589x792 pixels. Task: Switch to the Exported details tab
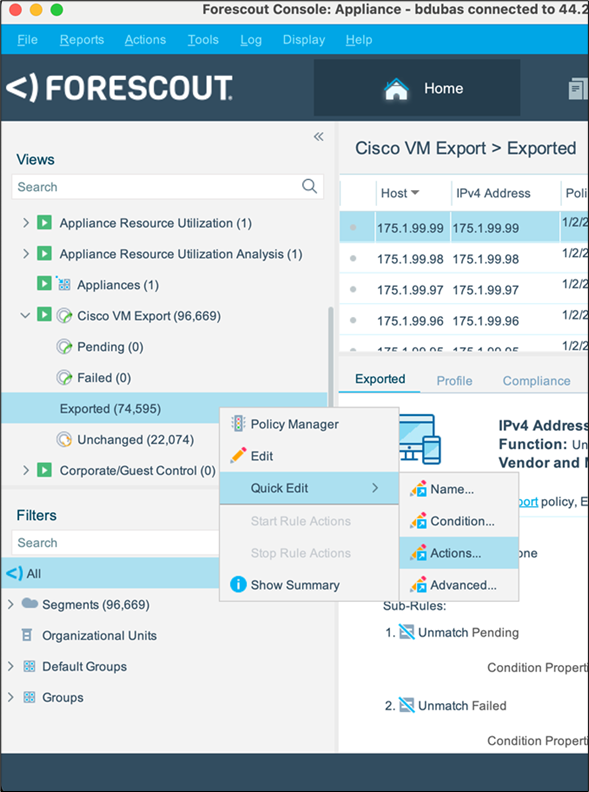tap(380, 379)
